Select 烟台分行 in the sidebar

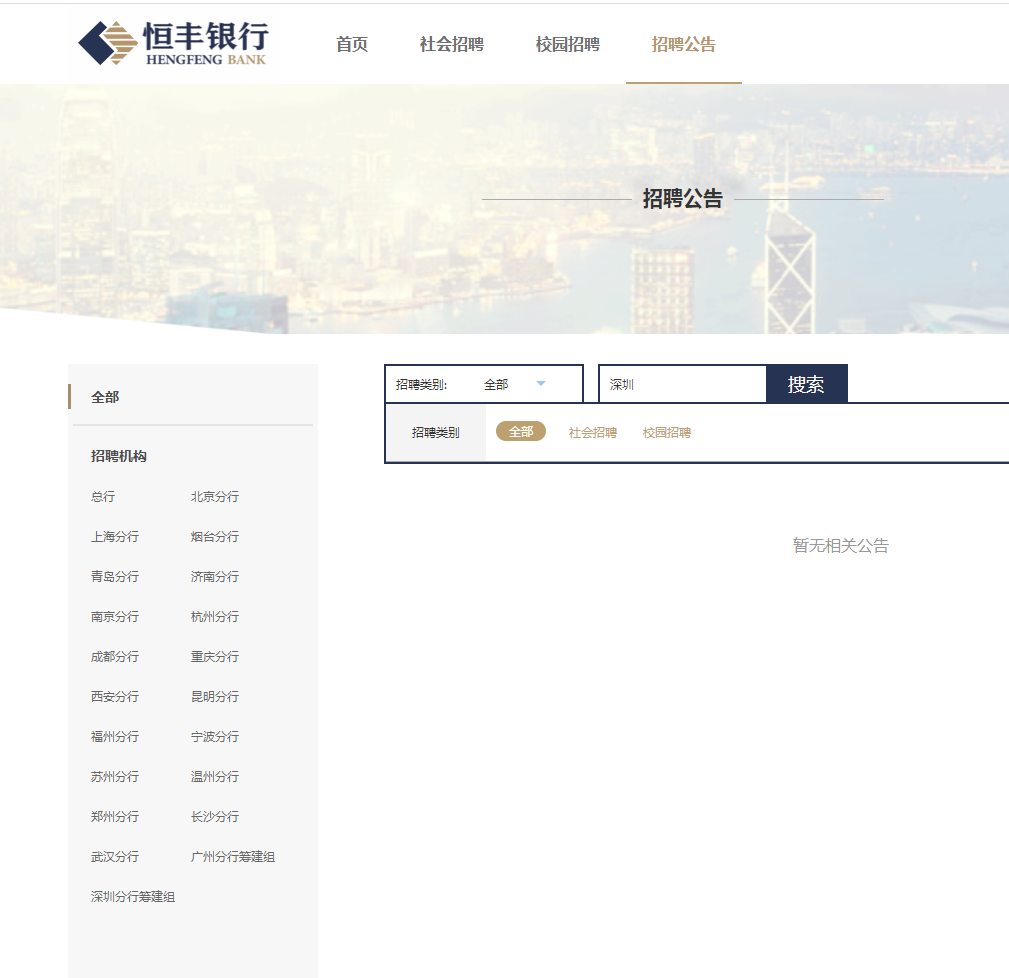pyautogui.click(x=215, y=537)
